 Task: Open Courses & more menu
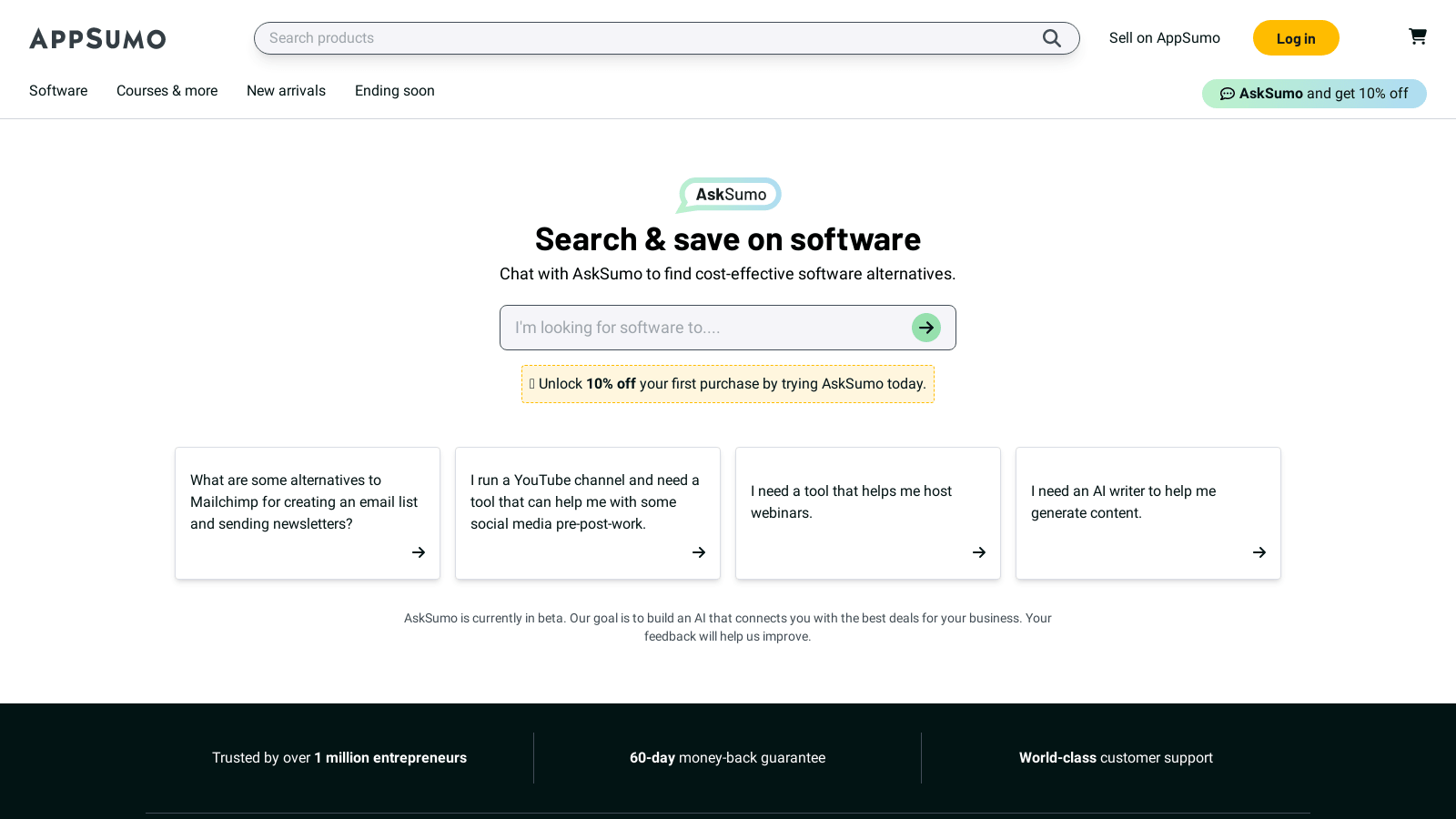click(167, 91)
